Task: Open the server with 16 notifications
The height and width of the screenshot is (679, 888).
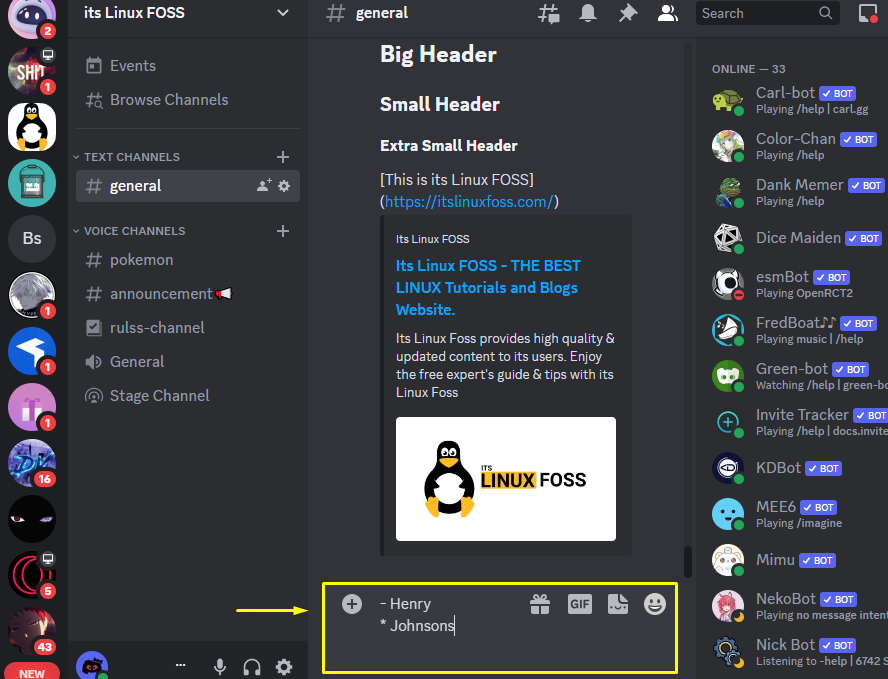Action: (32, 463)
